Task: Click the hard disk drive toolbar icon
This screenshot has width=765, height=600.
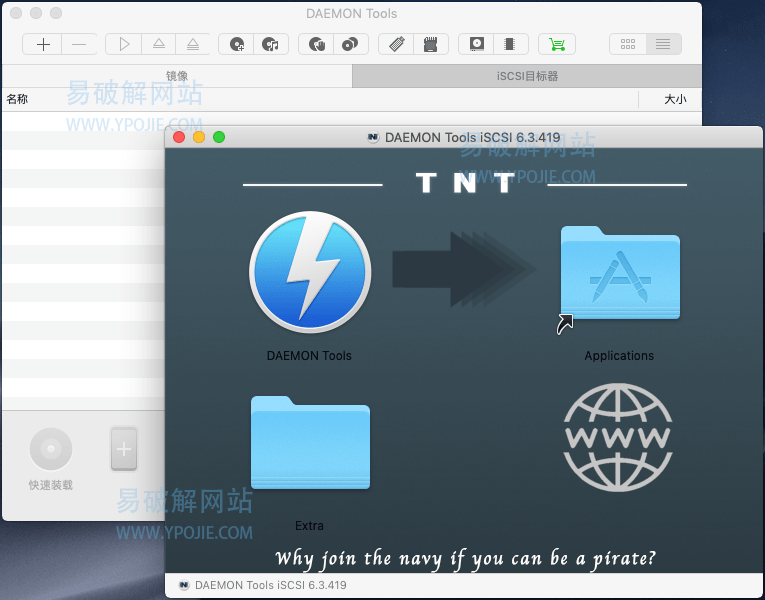Action: point(477,44)
